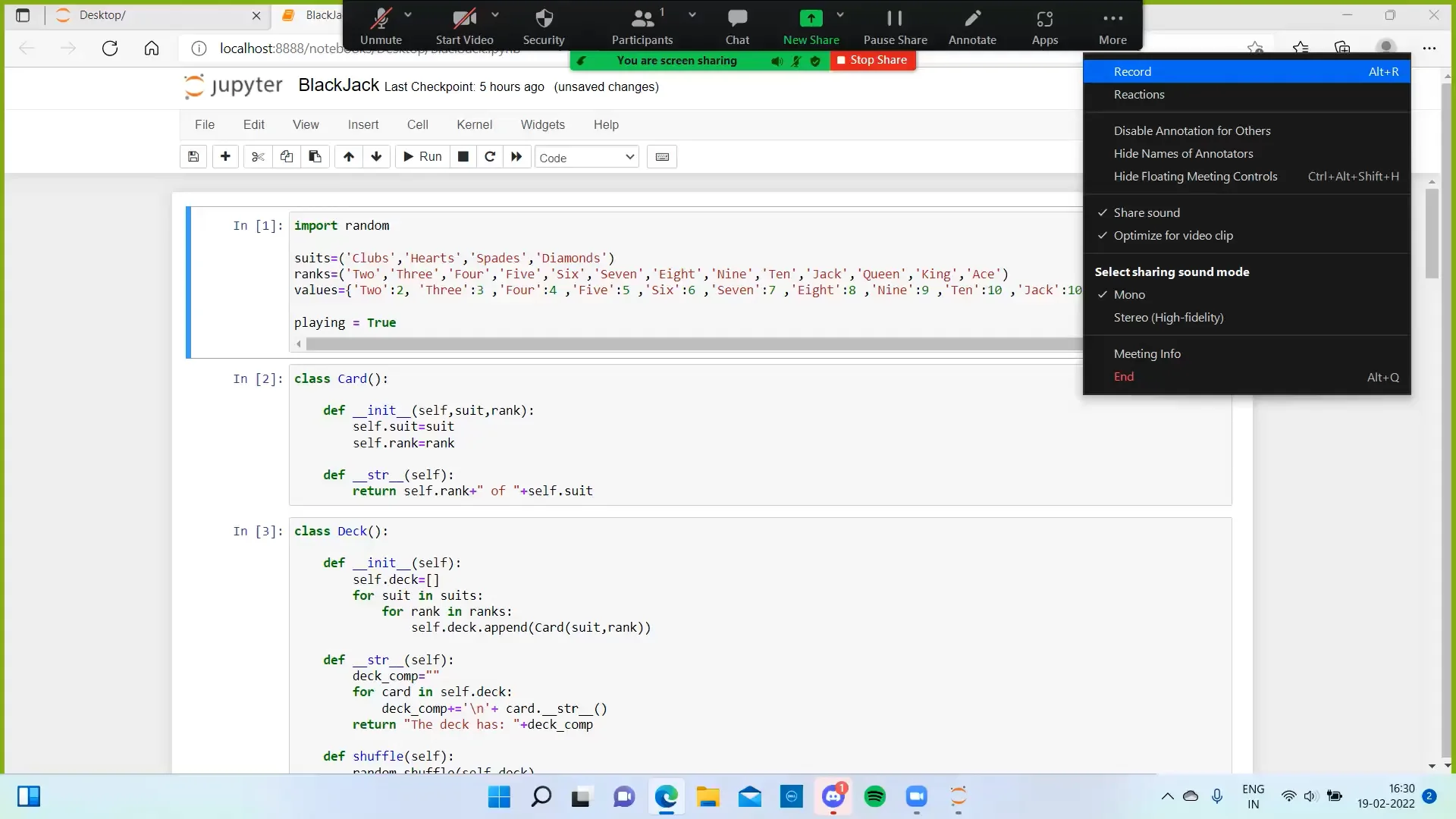Image resolution: width=1456 pixels, height=819 pixels.
Task: Open the command palette keyboard icon
Action: click(x=662, y=157)
